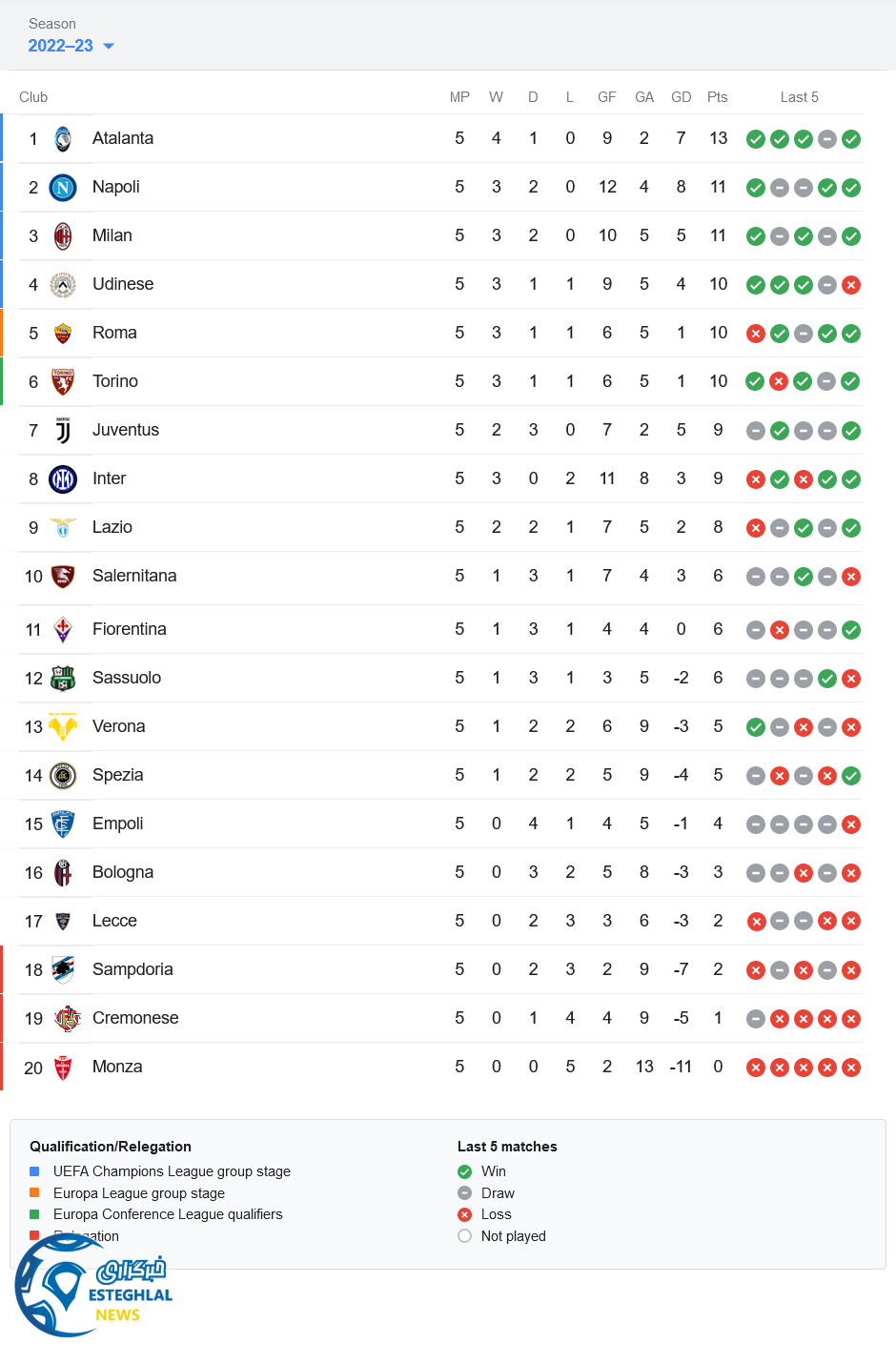Select the Milan team logo

(x=63, y=236)
